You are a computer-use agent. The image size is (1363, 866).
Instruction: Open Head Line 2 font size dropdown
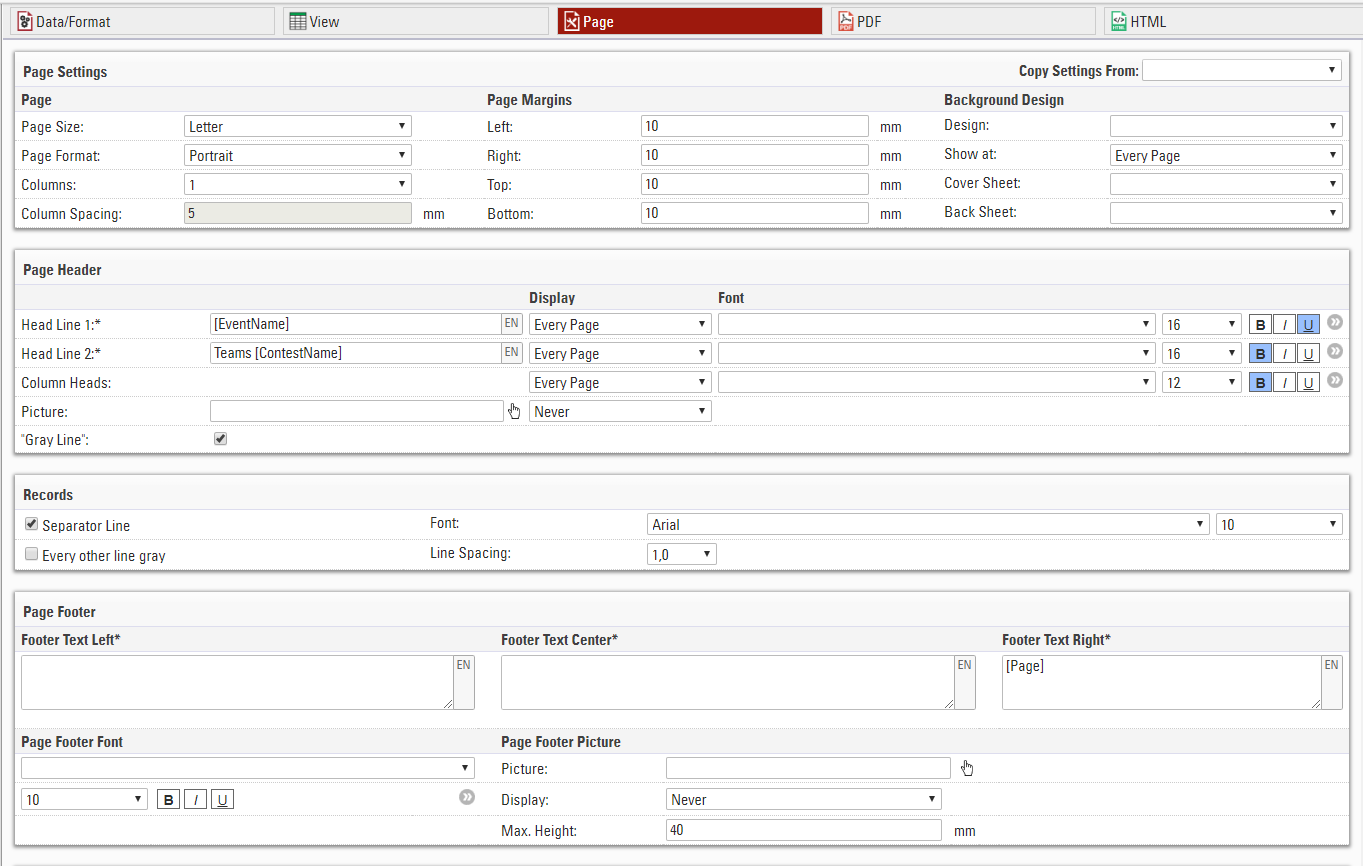1202,354
